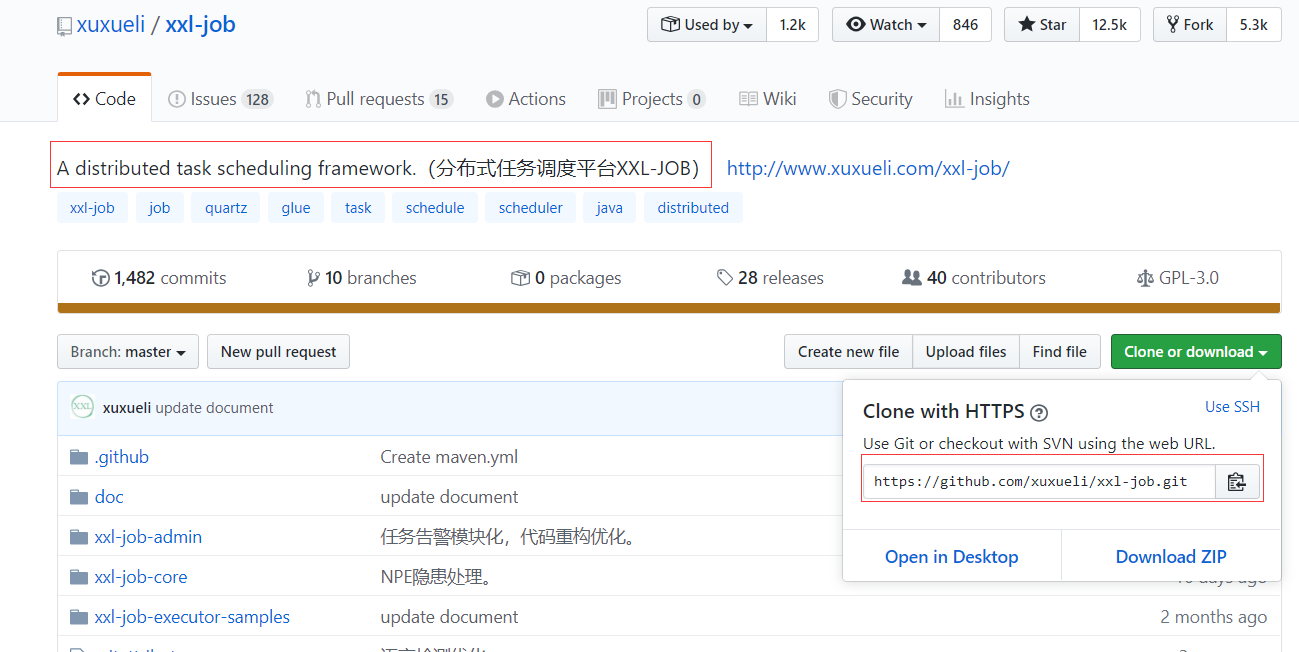Click folder icon beside xxl-job-admin

pos(79,537)
